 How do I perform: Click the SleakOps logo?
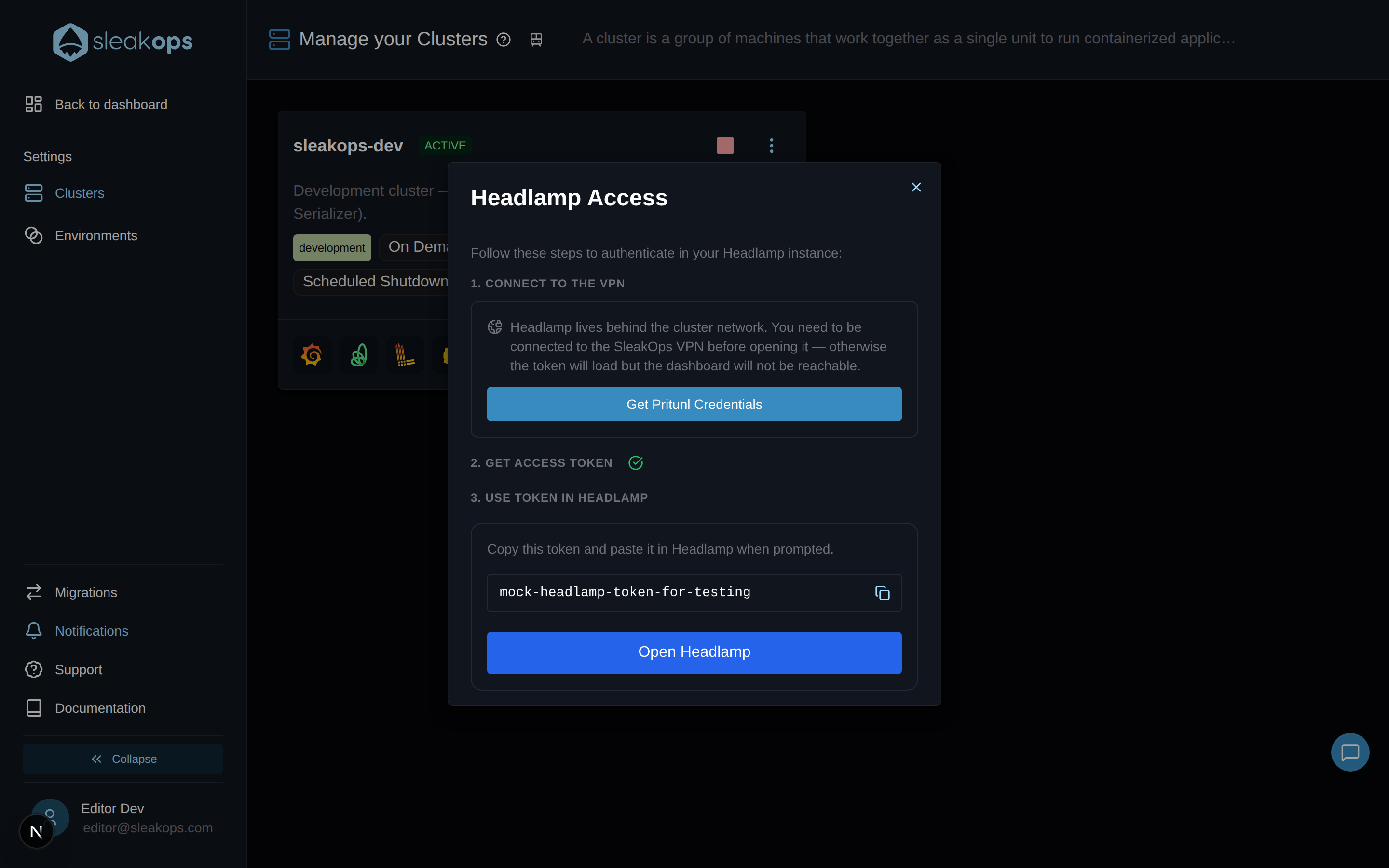[122, 42]
